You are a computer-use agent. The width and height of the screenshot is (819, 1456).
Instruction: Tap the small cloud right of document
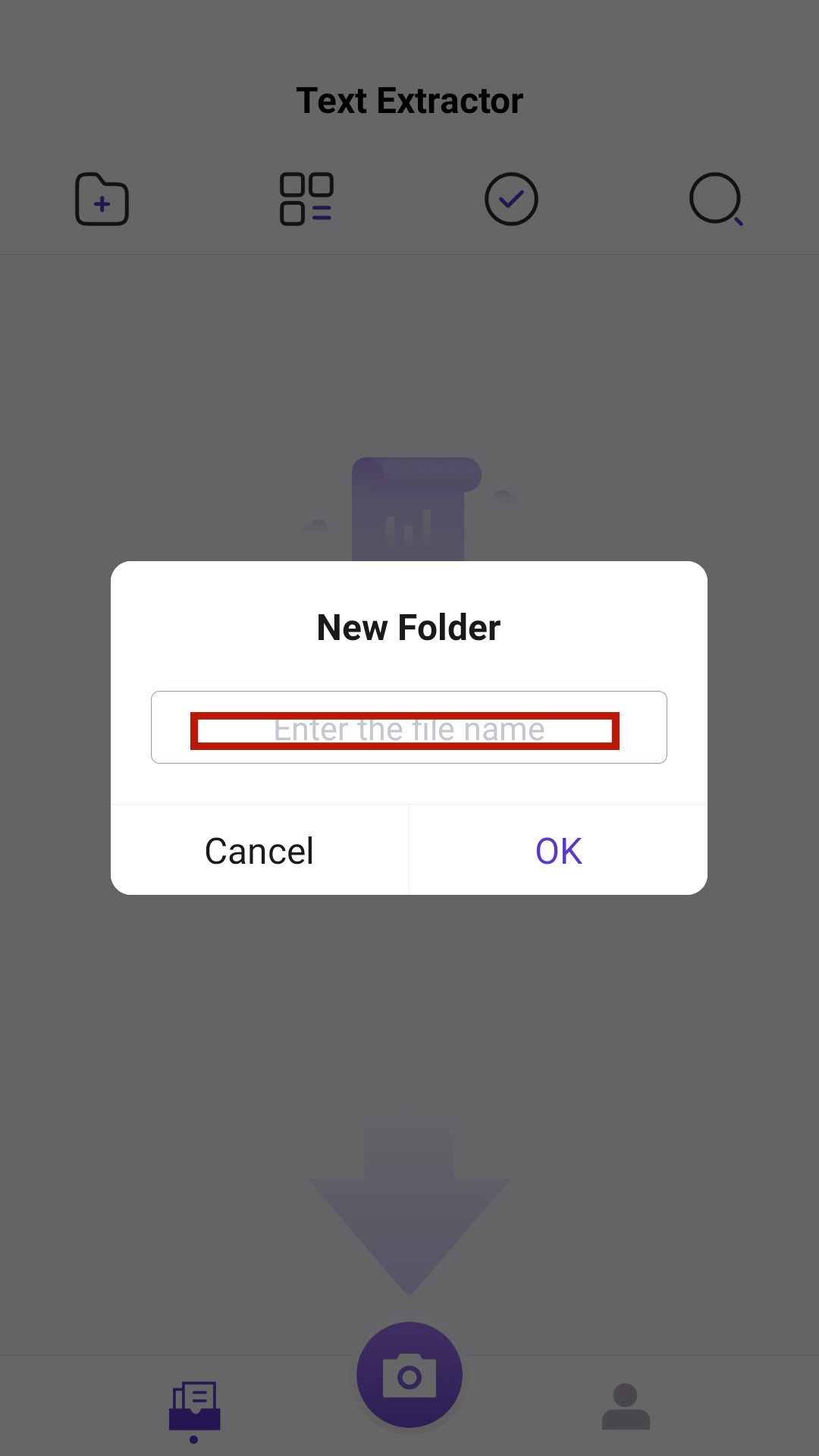pos(502,497)
